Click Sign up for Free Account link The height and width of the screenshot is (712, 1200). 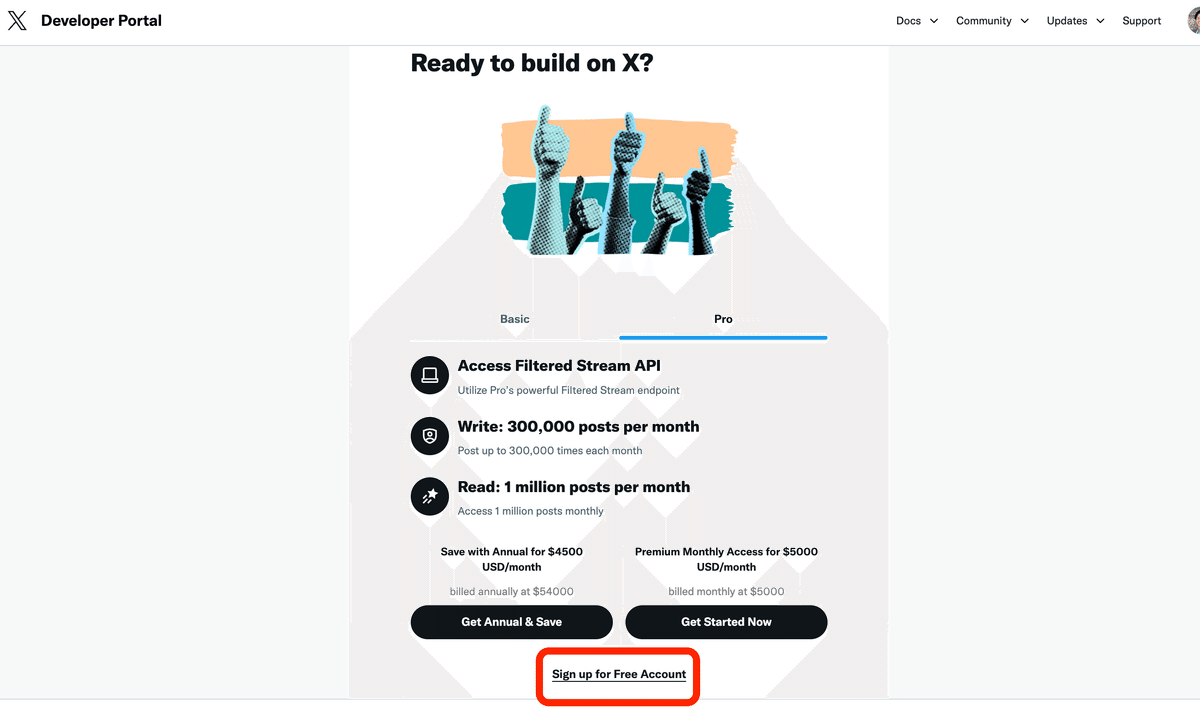click(619, 674)
